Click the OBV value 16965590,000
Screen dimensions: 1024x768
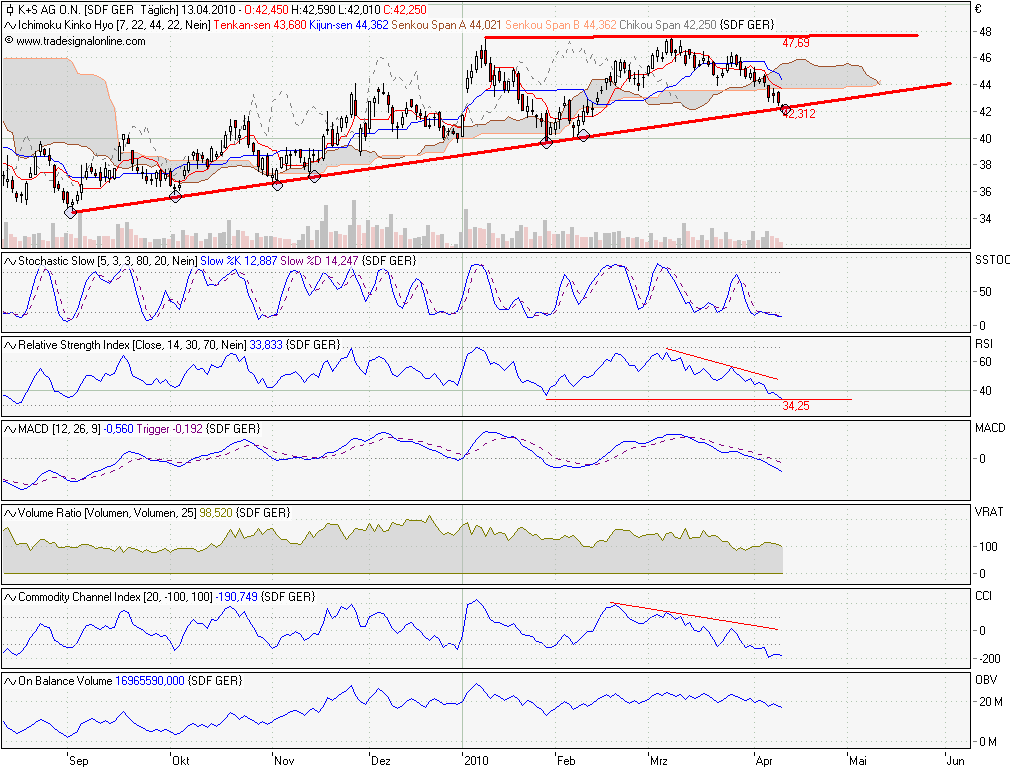(150, 681)
